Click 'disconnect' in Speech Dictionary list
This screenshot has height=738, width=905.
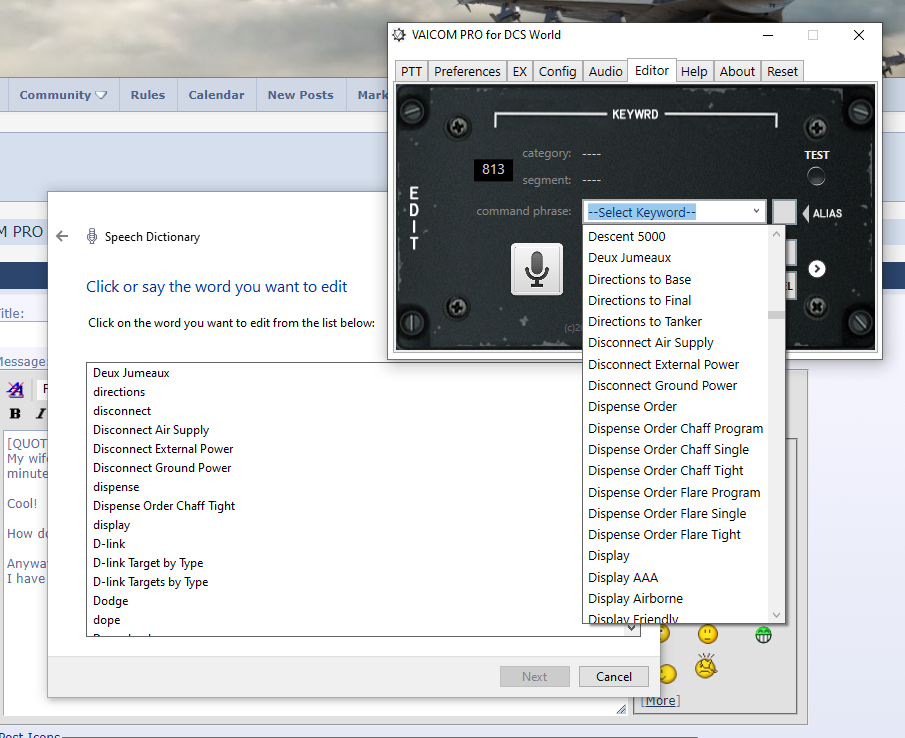(x=122, y=411)
